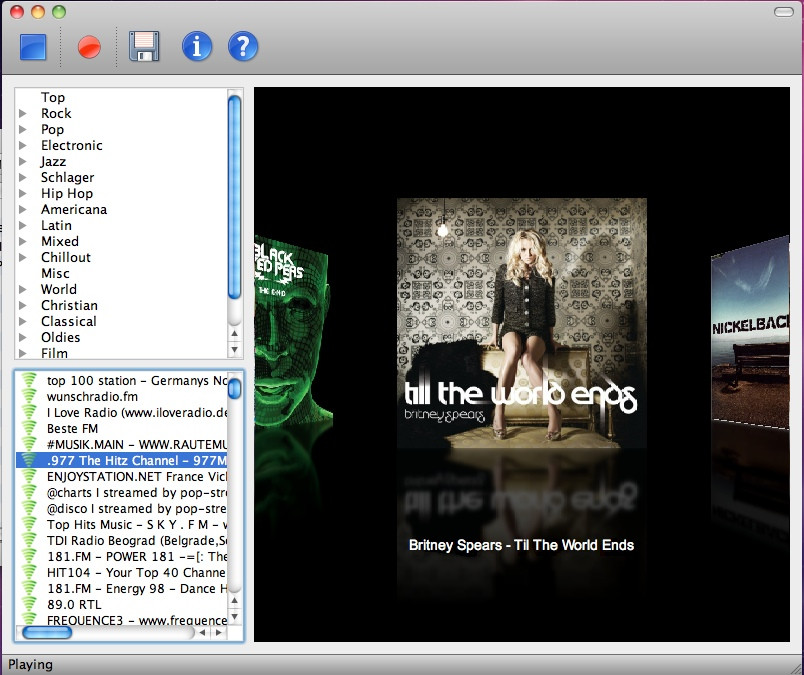
Task: Click station list vertical scrollbar thumb
Action: coord(234,388)
